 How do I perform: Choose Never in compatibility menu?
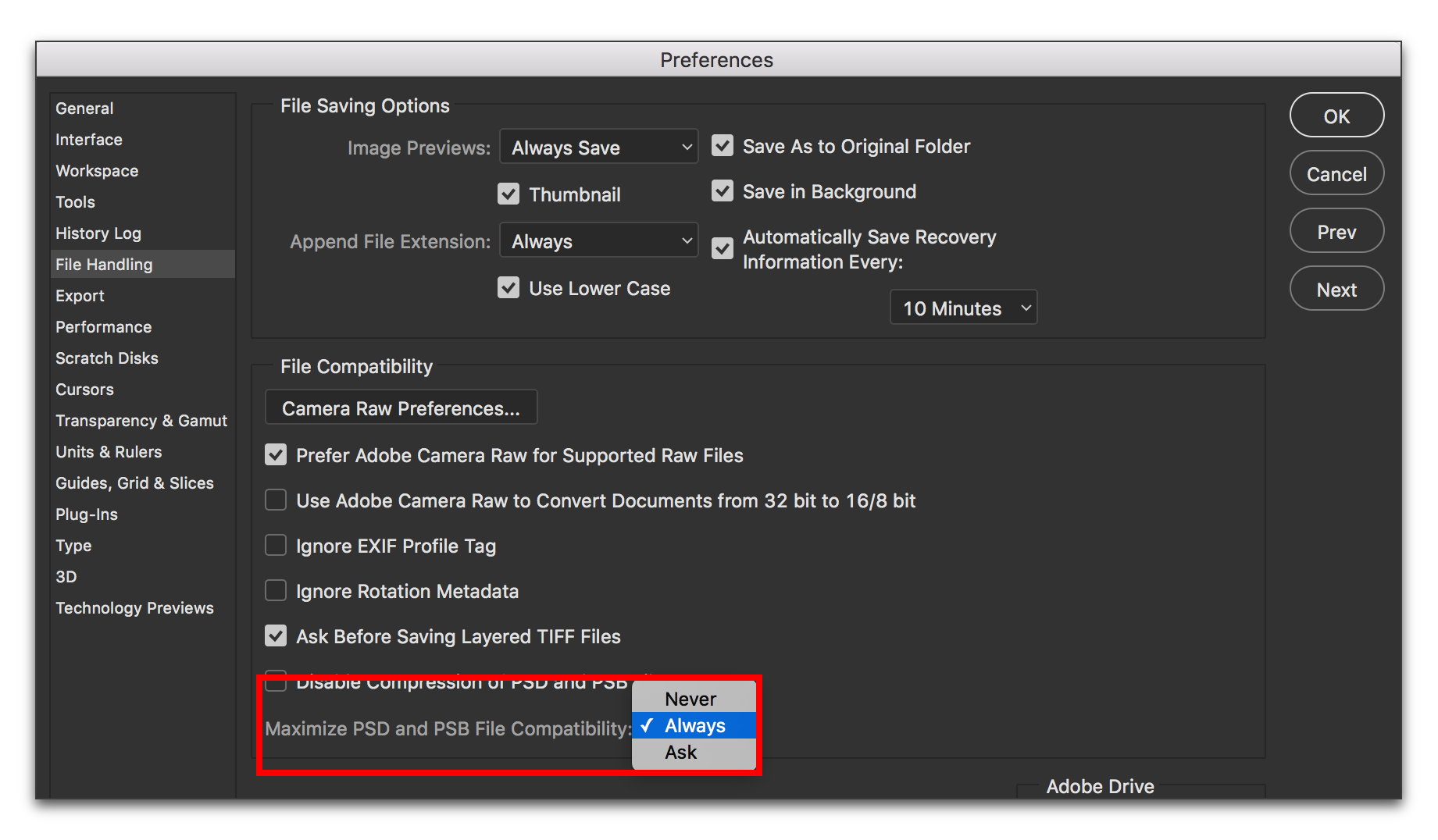click(694, 699)
